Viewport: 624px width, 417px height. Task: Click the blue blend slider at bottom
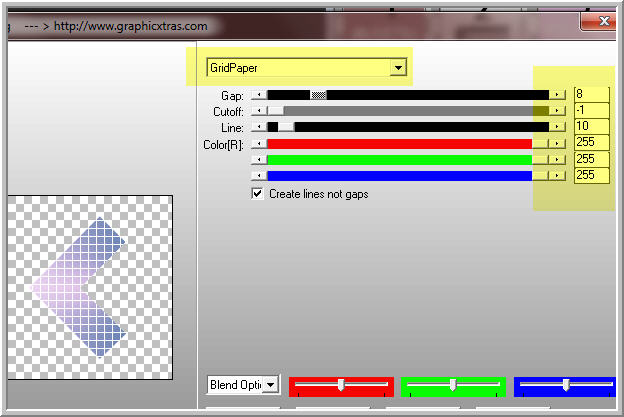pyautogui.click(x=565, y=386)
